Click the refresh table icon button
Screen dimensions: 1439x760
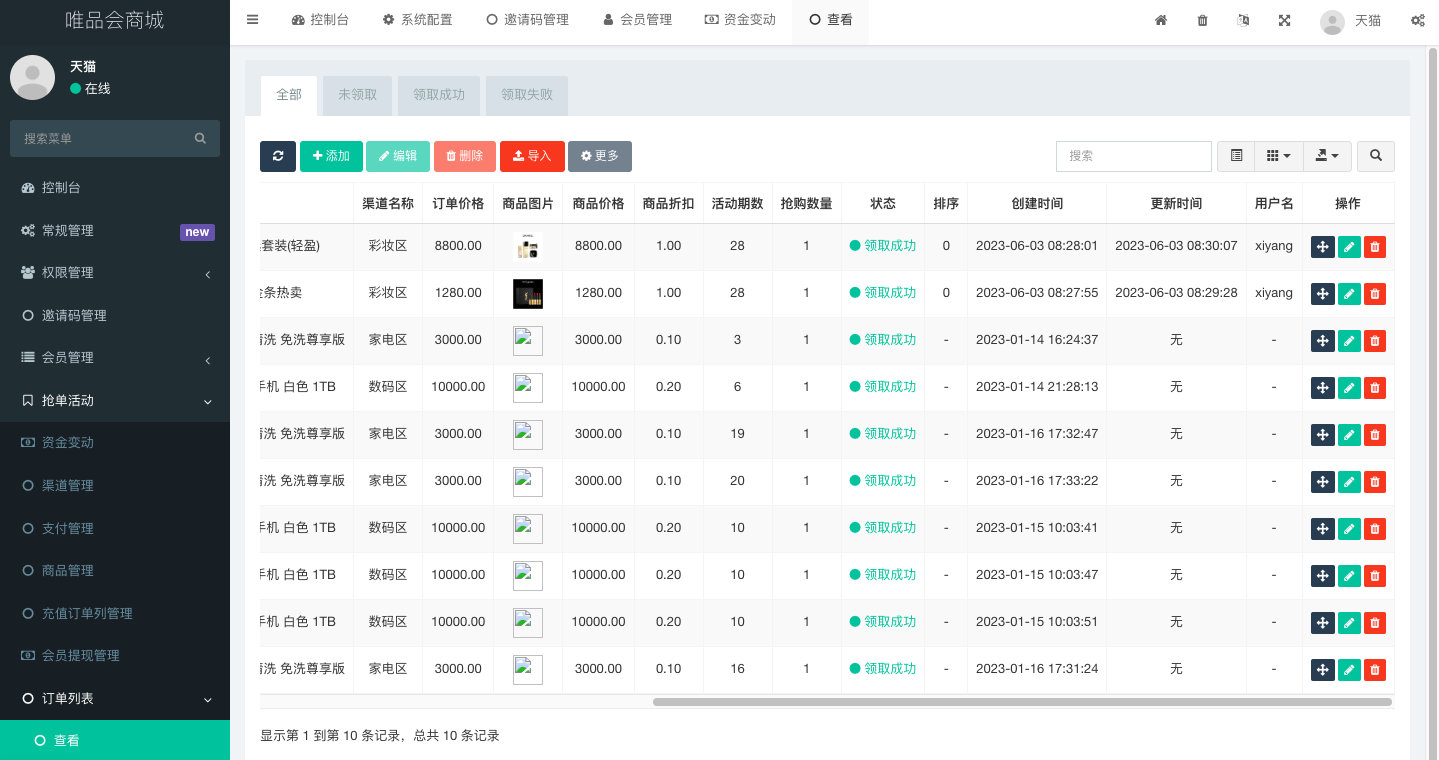click(x=278, y=156)
